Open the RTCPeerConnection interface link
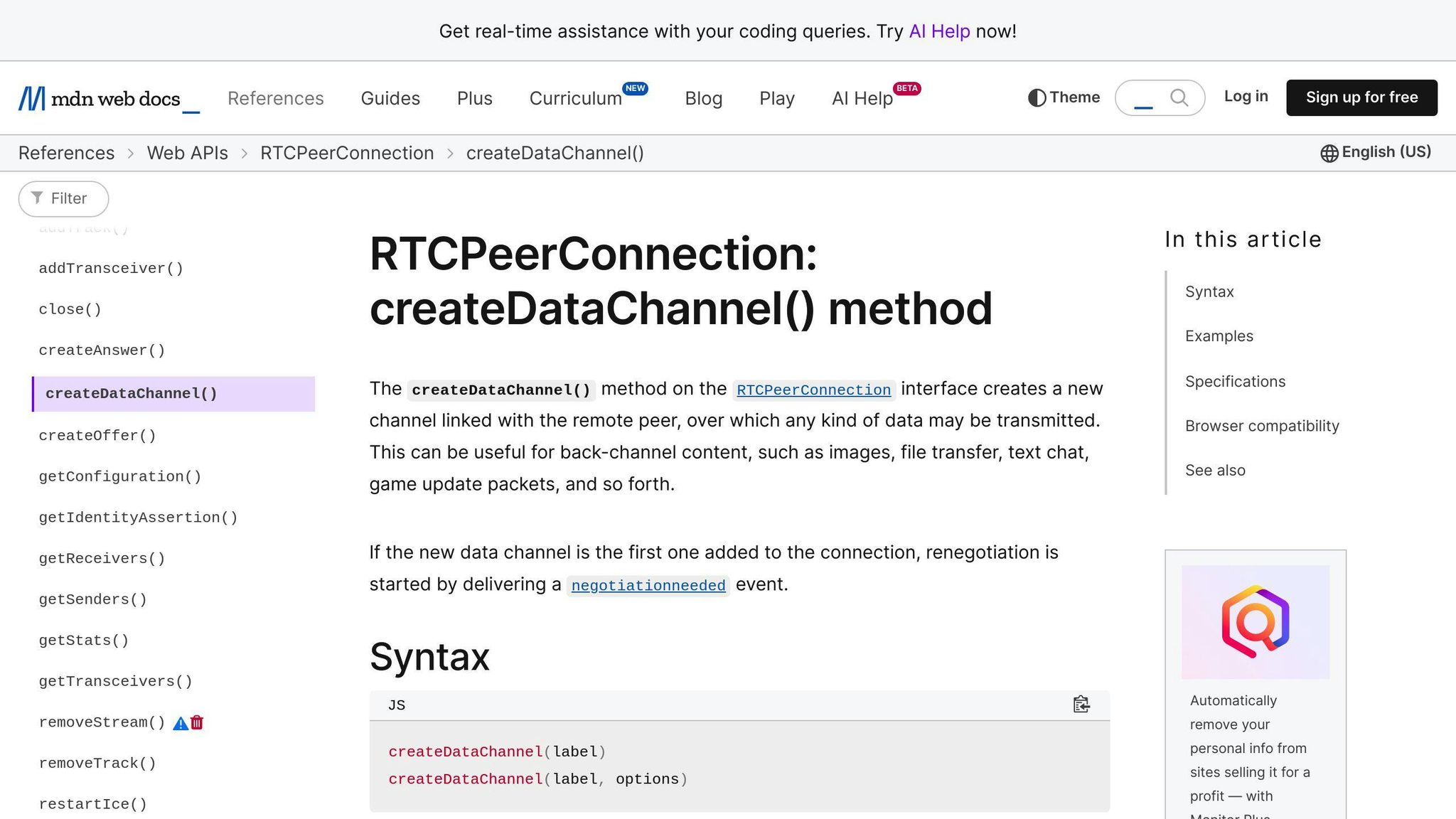1456x819 pixels. point(813,390)
